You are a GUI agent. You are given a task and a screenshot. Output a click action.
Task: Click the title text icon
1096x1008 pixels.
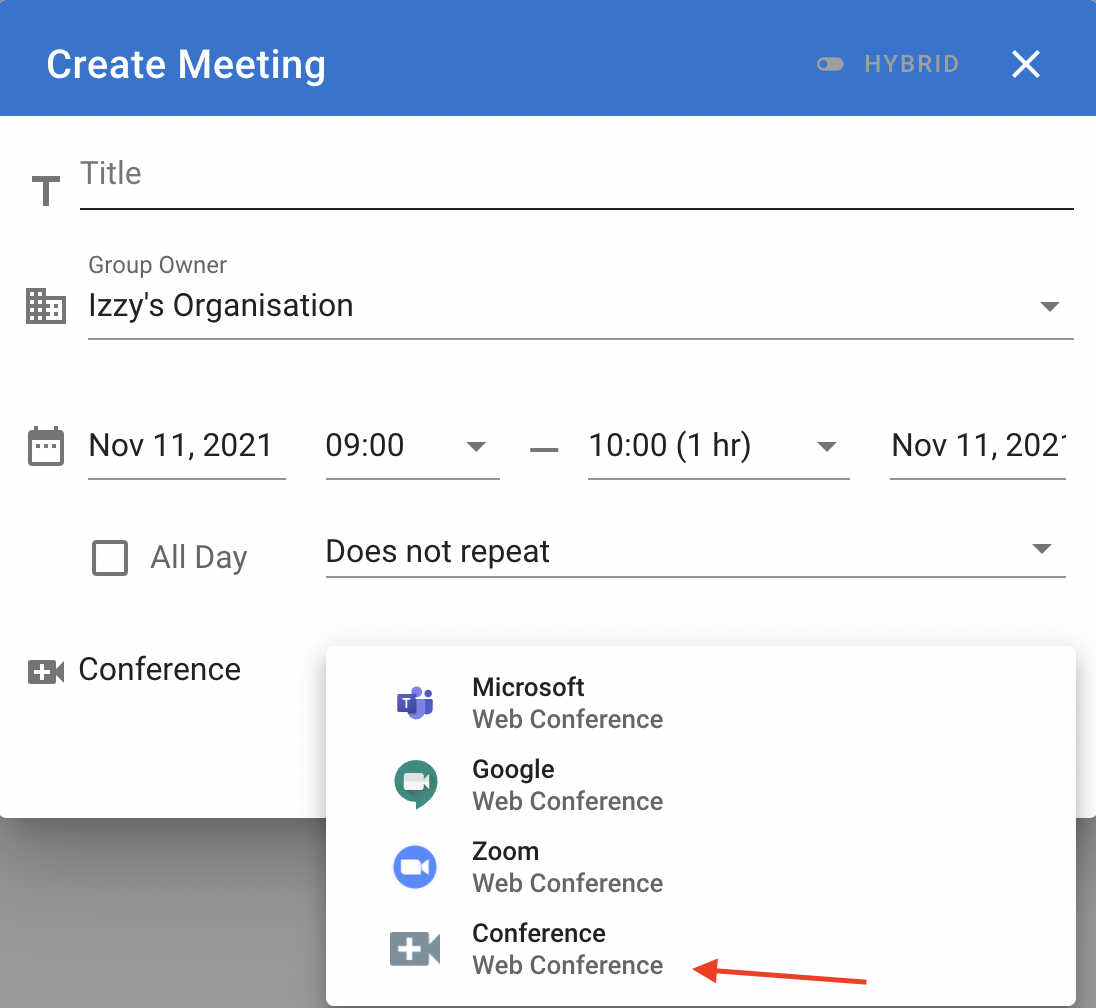pyautogui.click(x=46, y=191)
